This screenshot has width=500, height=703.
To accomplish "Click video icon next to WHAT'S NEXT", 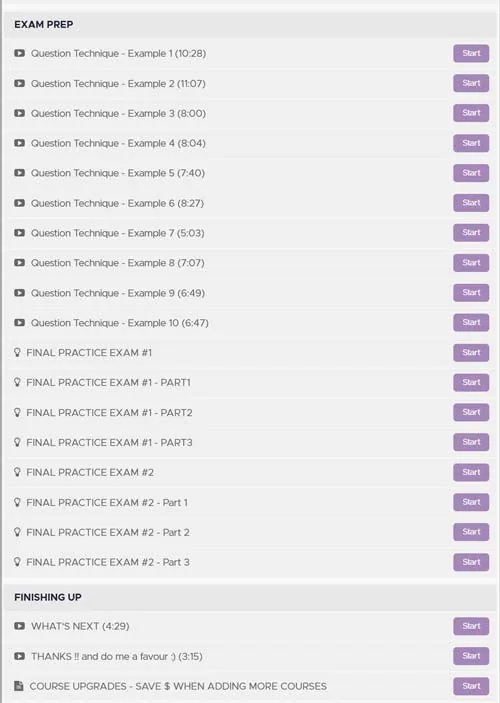I will [x=19, y=626].
